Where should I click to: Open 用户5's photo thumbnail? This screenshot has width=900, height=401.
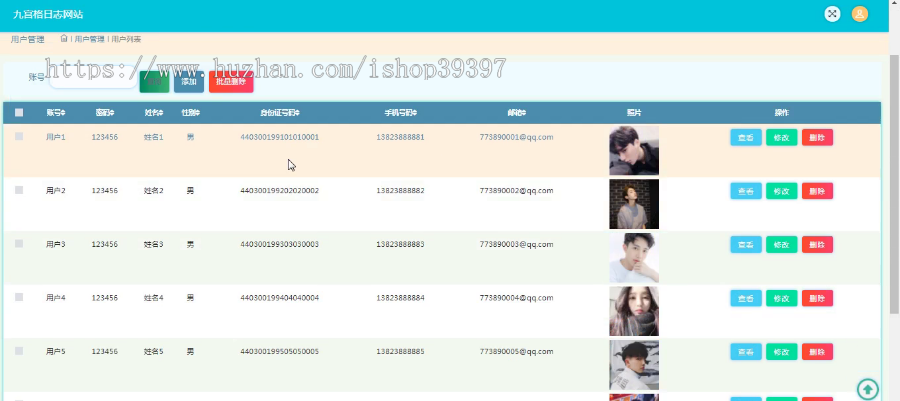click(634, 365)
